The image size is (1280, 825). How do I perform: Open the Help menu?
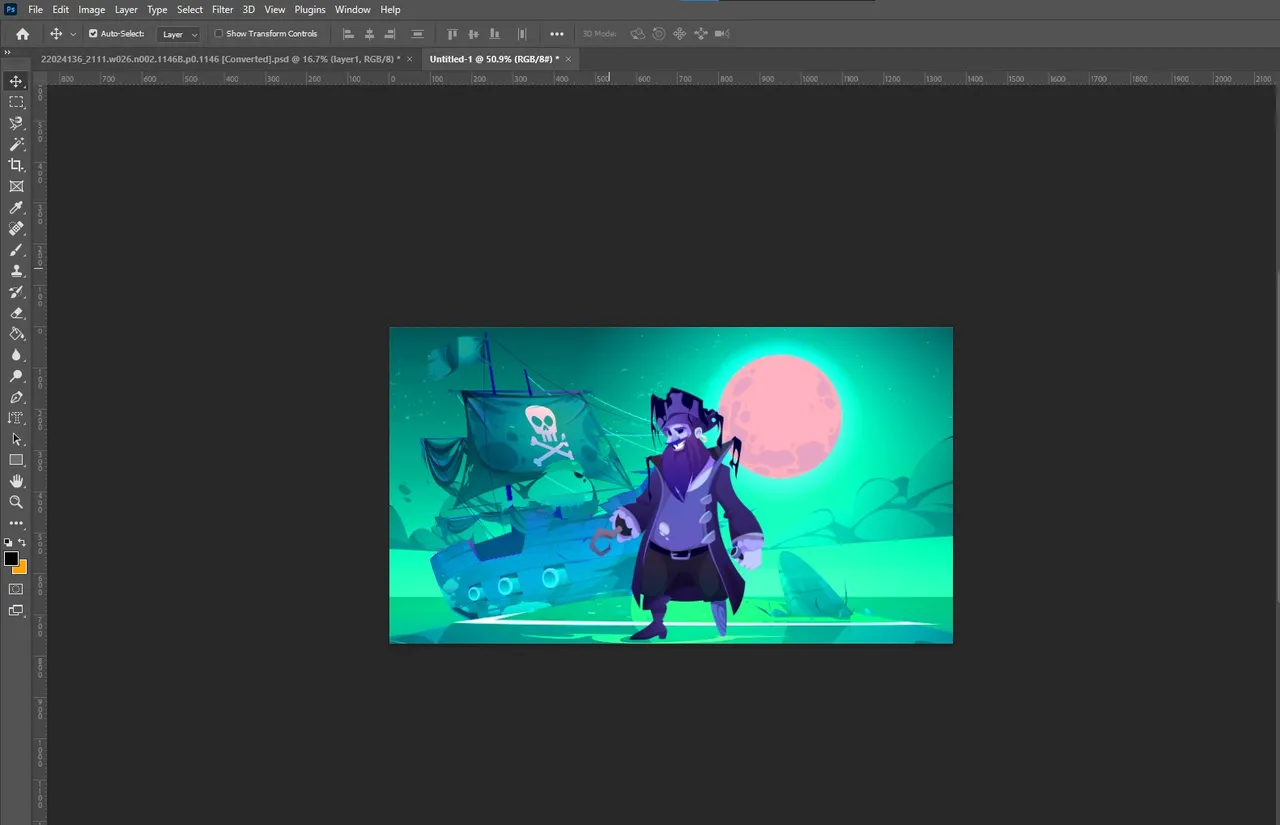click(x=391, y=9)
